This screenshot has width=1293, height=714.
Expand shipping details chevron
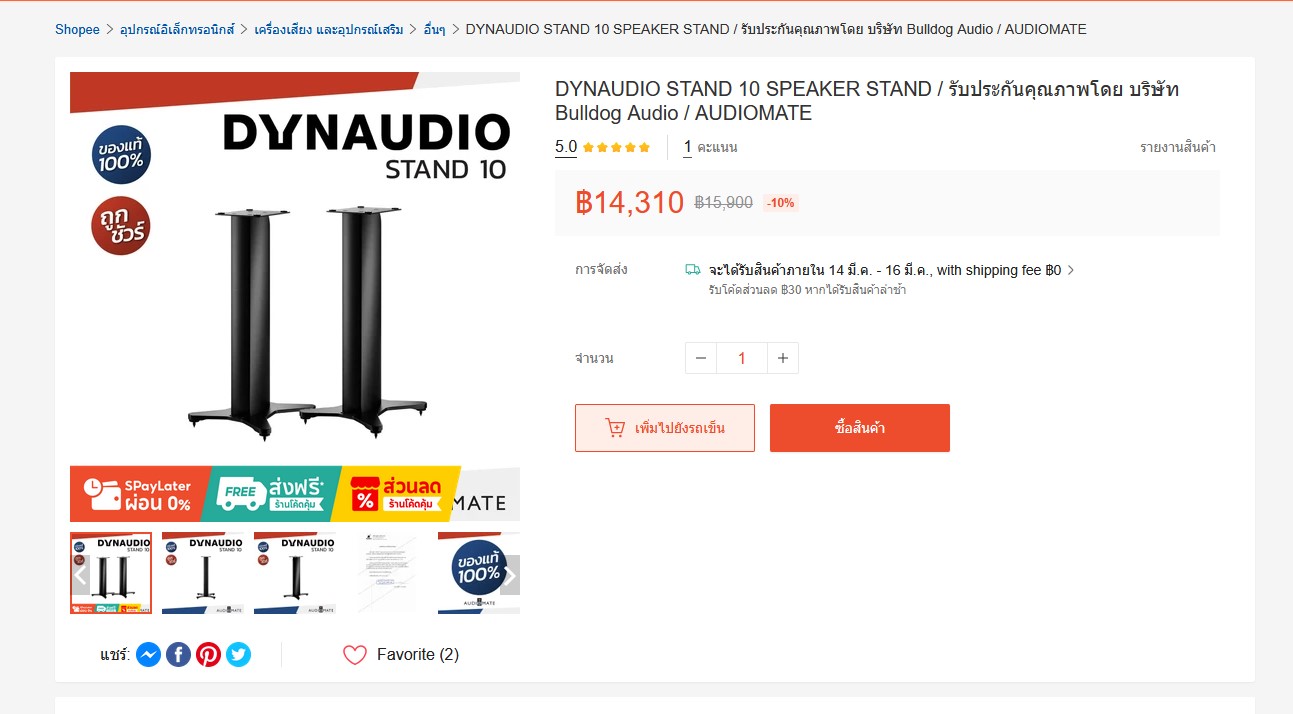[1071, 270]
